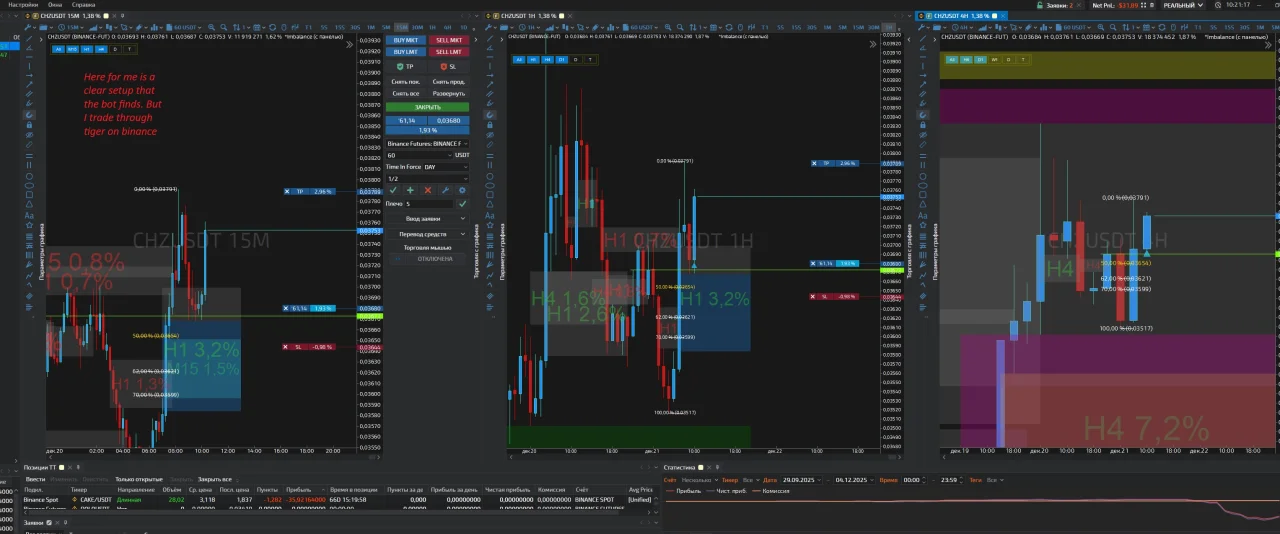Select the lock drawings icon in left toolbar
Image resolution: width=1280 pixels, height=534 pixels.
pyautogui.click(x=29, y=124)
